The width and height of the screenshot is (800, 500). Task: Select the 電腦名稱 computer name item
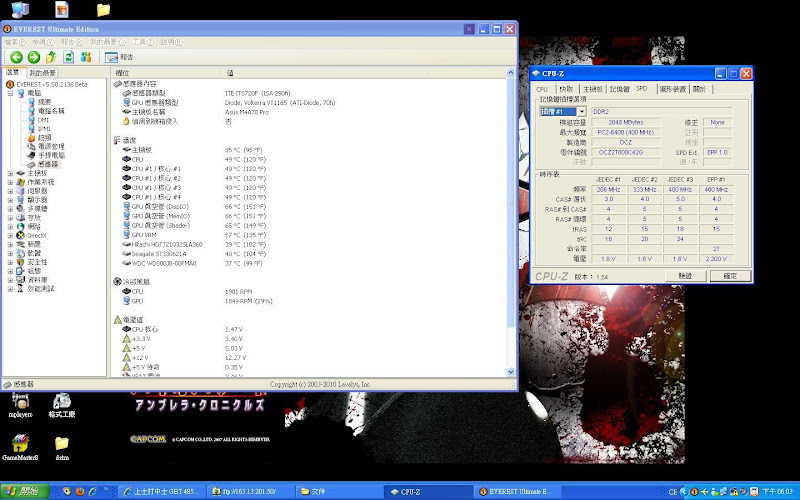pos(46,111)
